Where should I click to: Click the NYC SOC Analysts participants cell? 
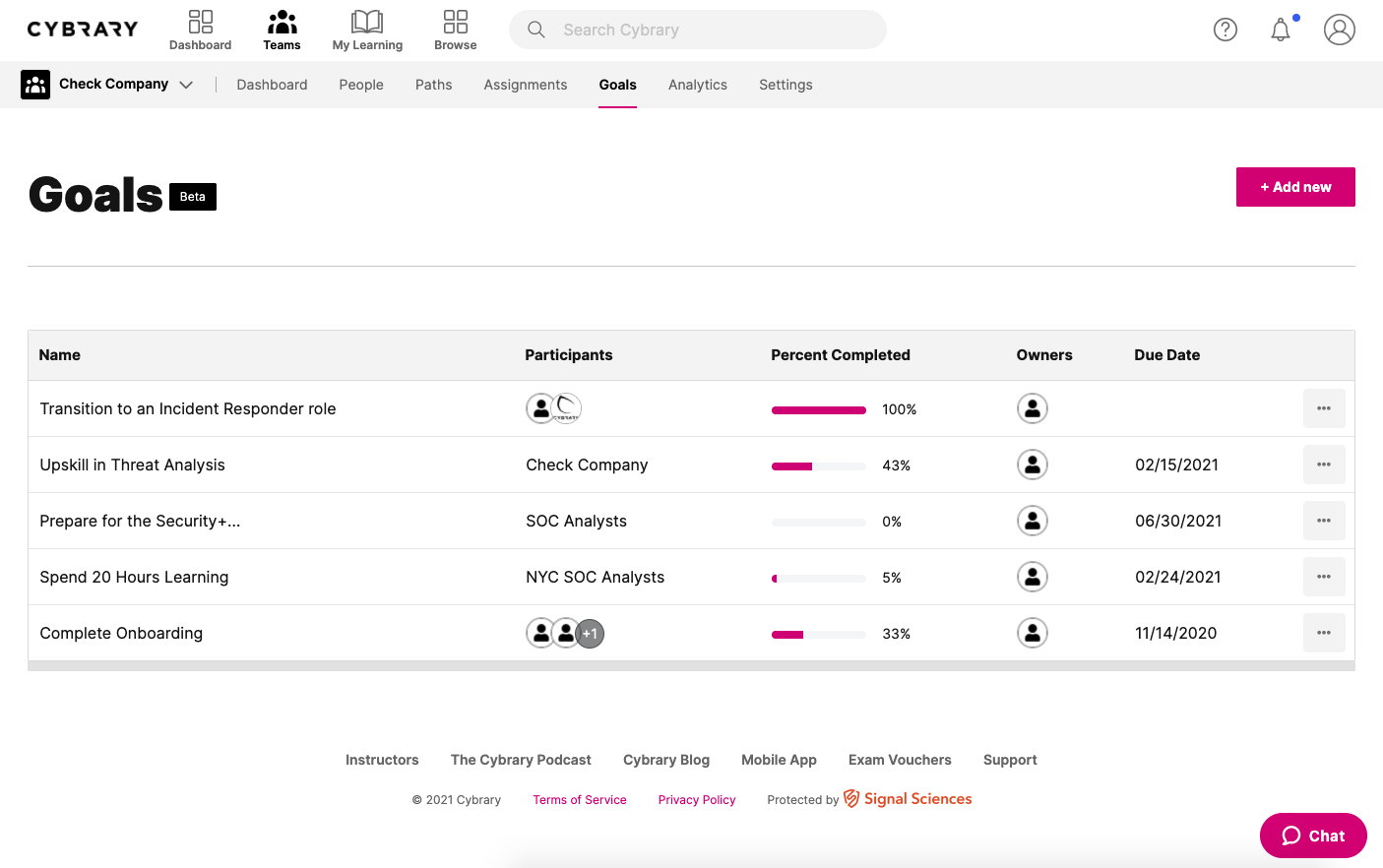[x=595, y=577]
